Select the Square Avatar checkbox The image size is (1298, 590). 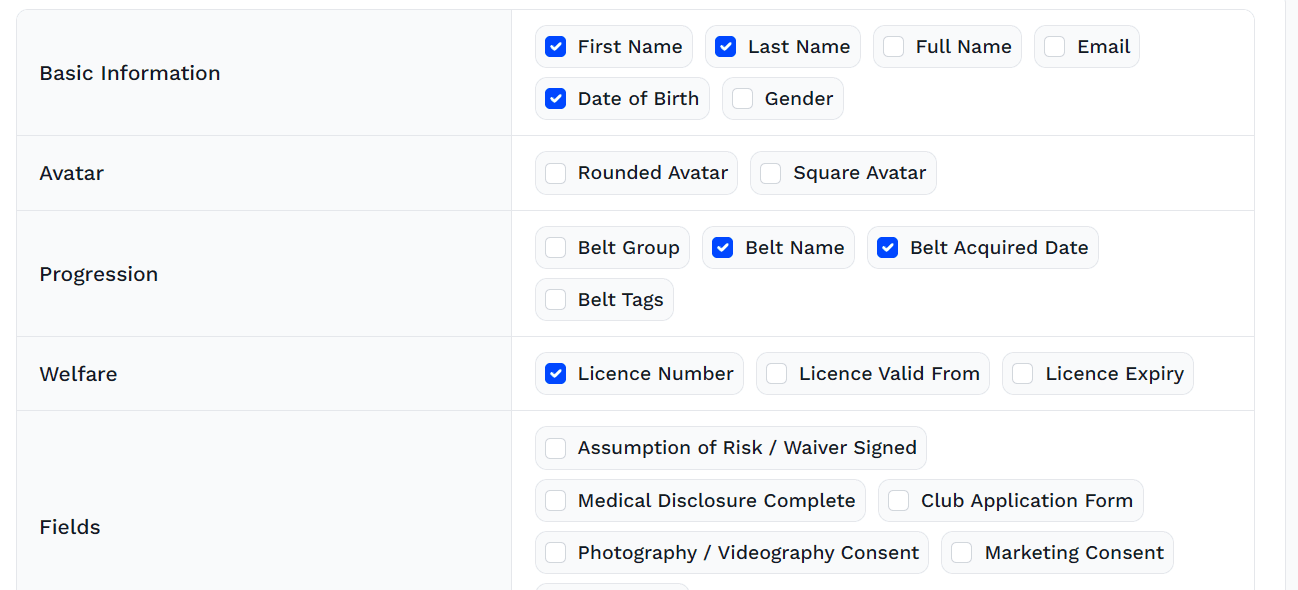(x=771, y=173)
